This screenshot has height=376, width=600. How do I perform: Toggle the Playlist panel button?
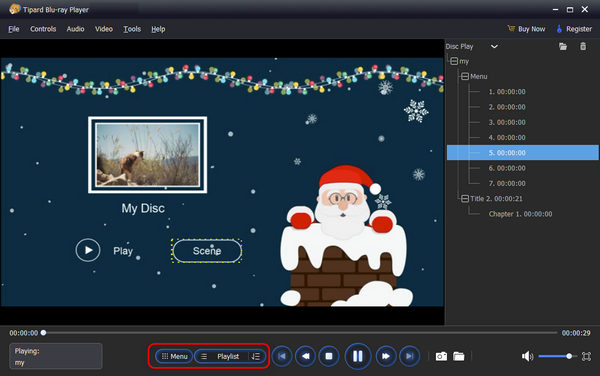[221, 356]
